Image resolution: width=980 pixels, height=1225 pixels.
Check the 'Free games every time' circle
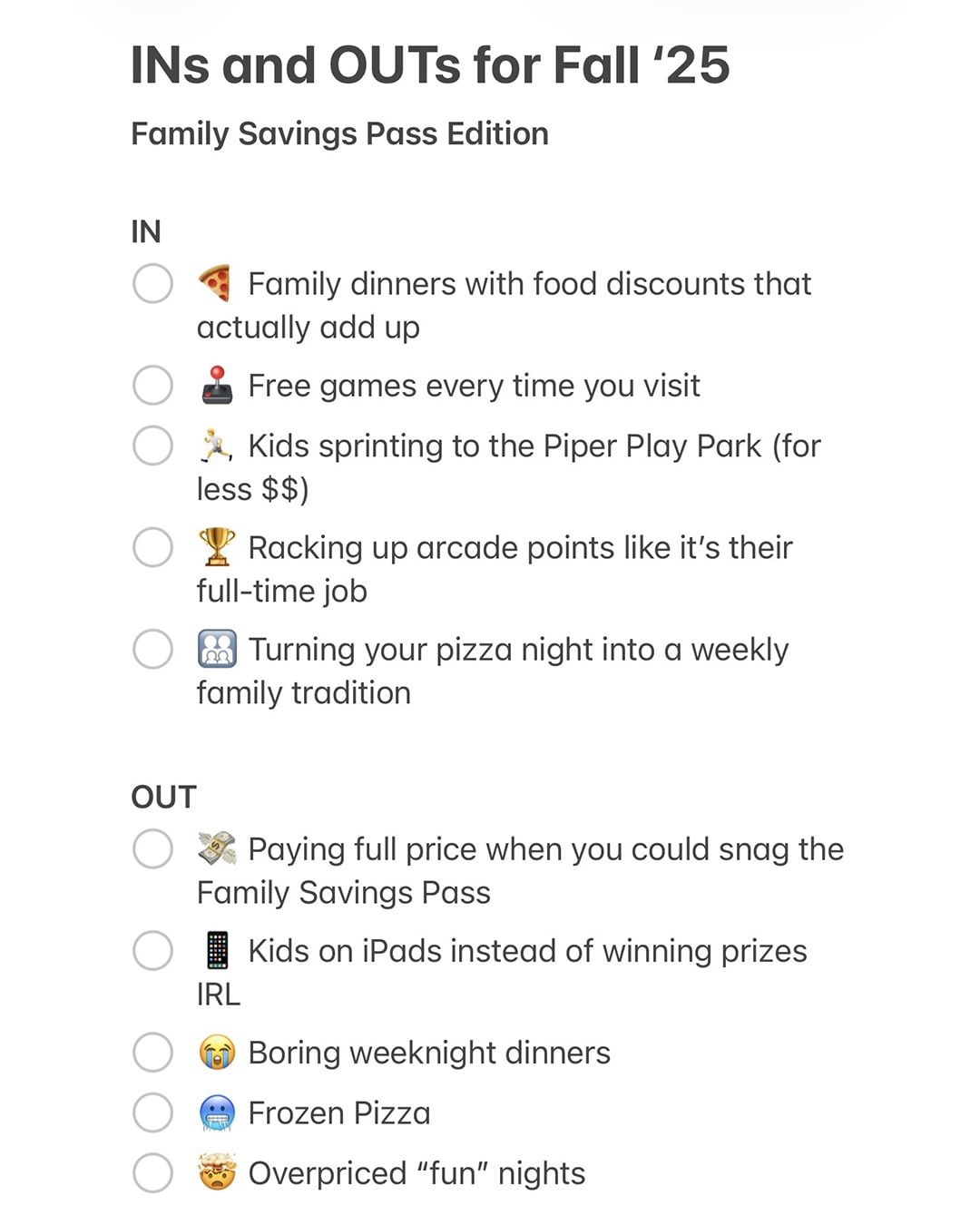(152, 385)
